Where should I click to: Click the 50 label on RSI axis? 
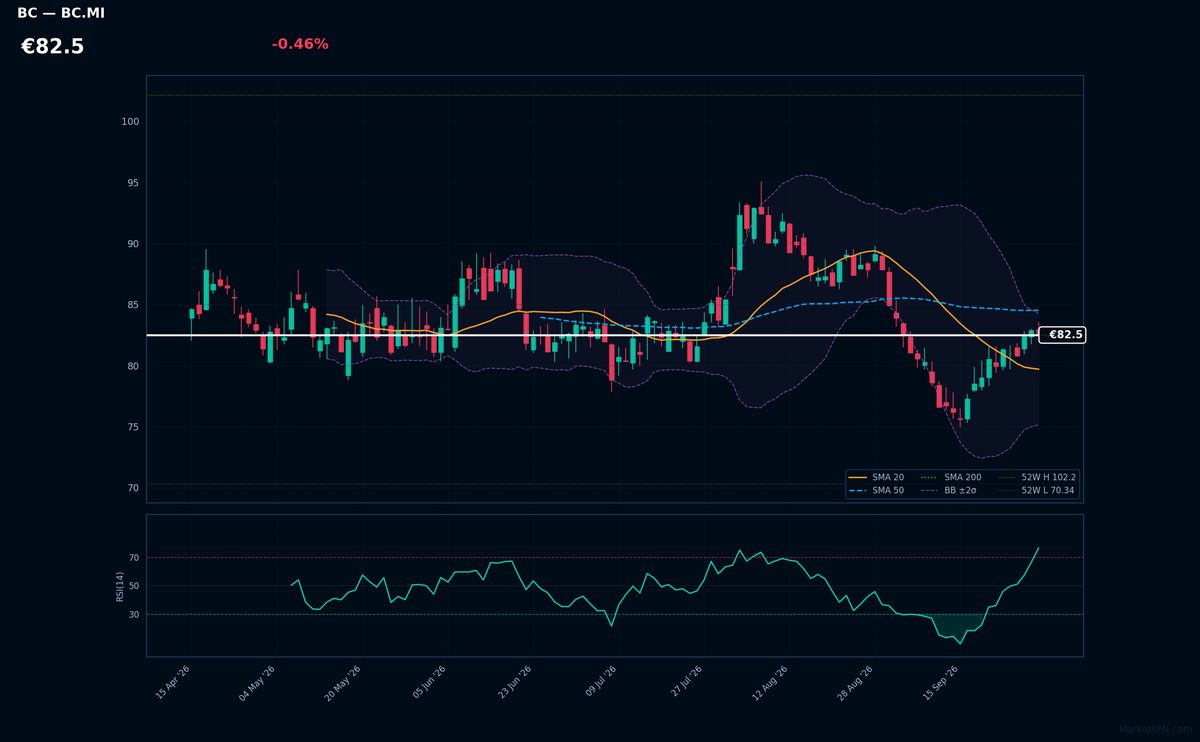[134, 586]
